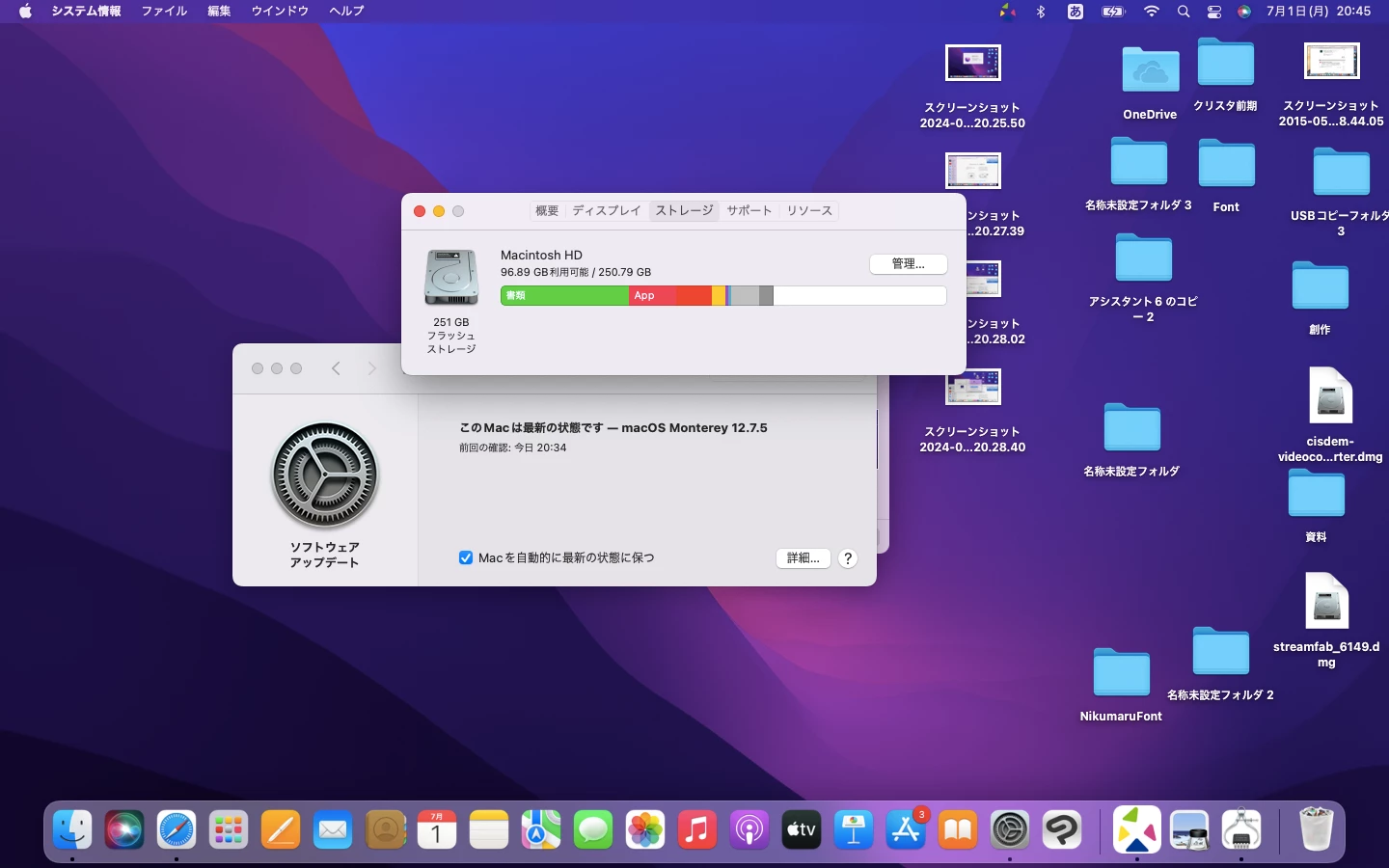Open Podcasts app in the Dock
This screenshot has width=1389, height=868.
click(749, 829)
